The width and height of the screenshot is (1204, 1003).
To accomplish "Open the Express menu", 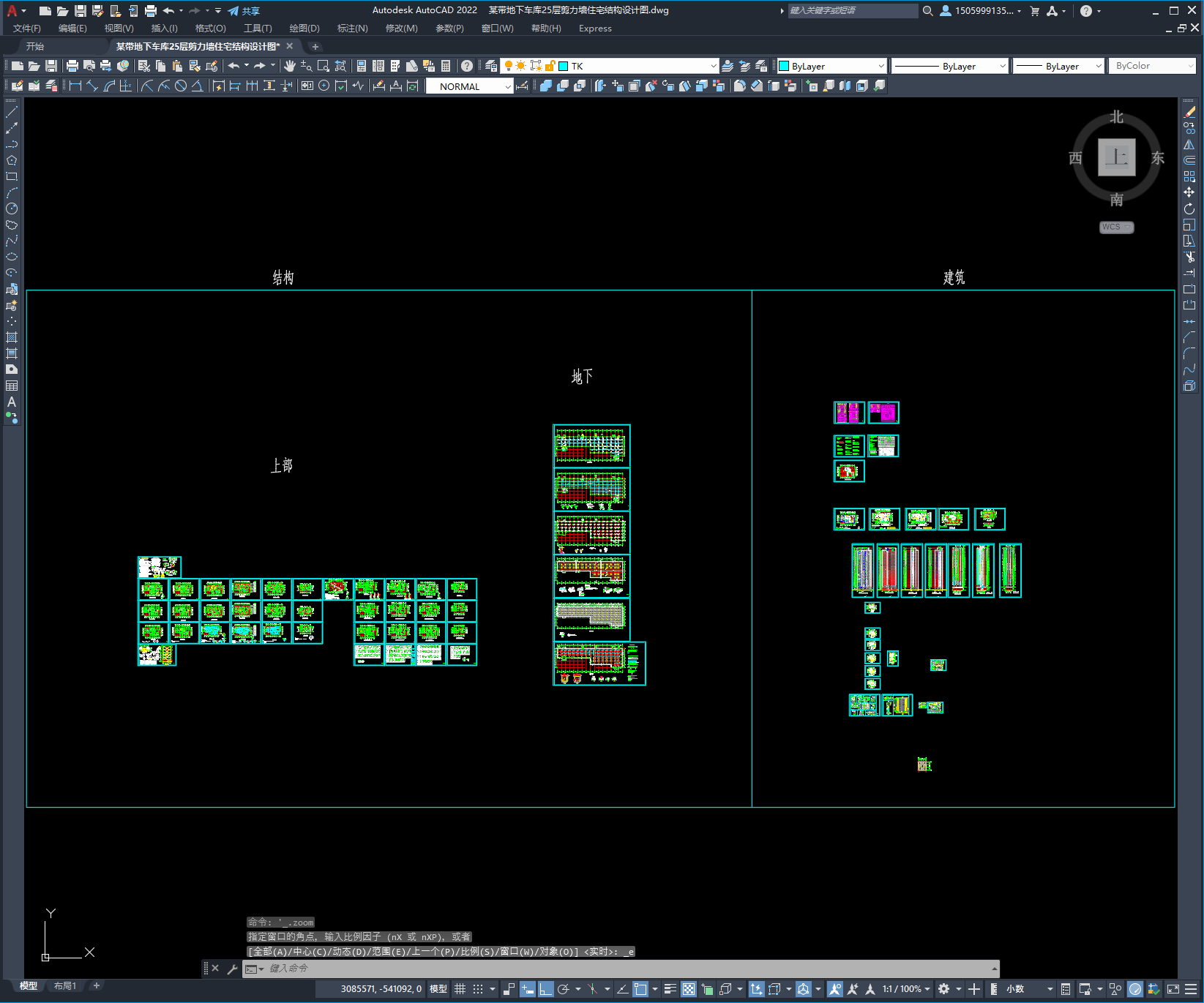I will pyautogui.click(x=595, y=29).
